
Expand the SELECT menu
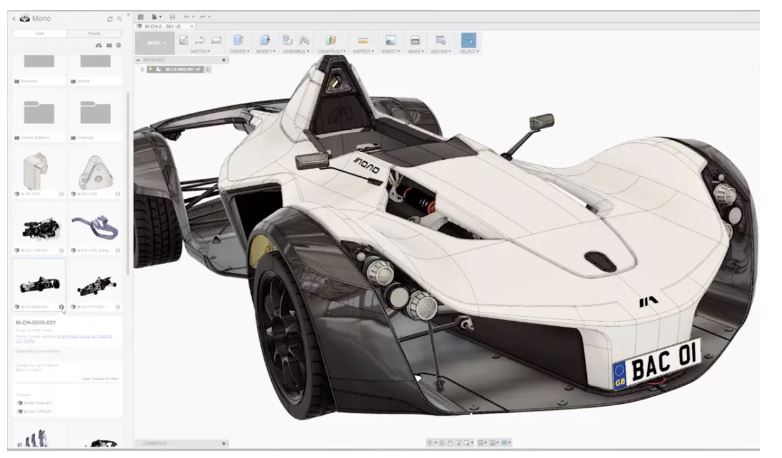click(x=468, y=51)
